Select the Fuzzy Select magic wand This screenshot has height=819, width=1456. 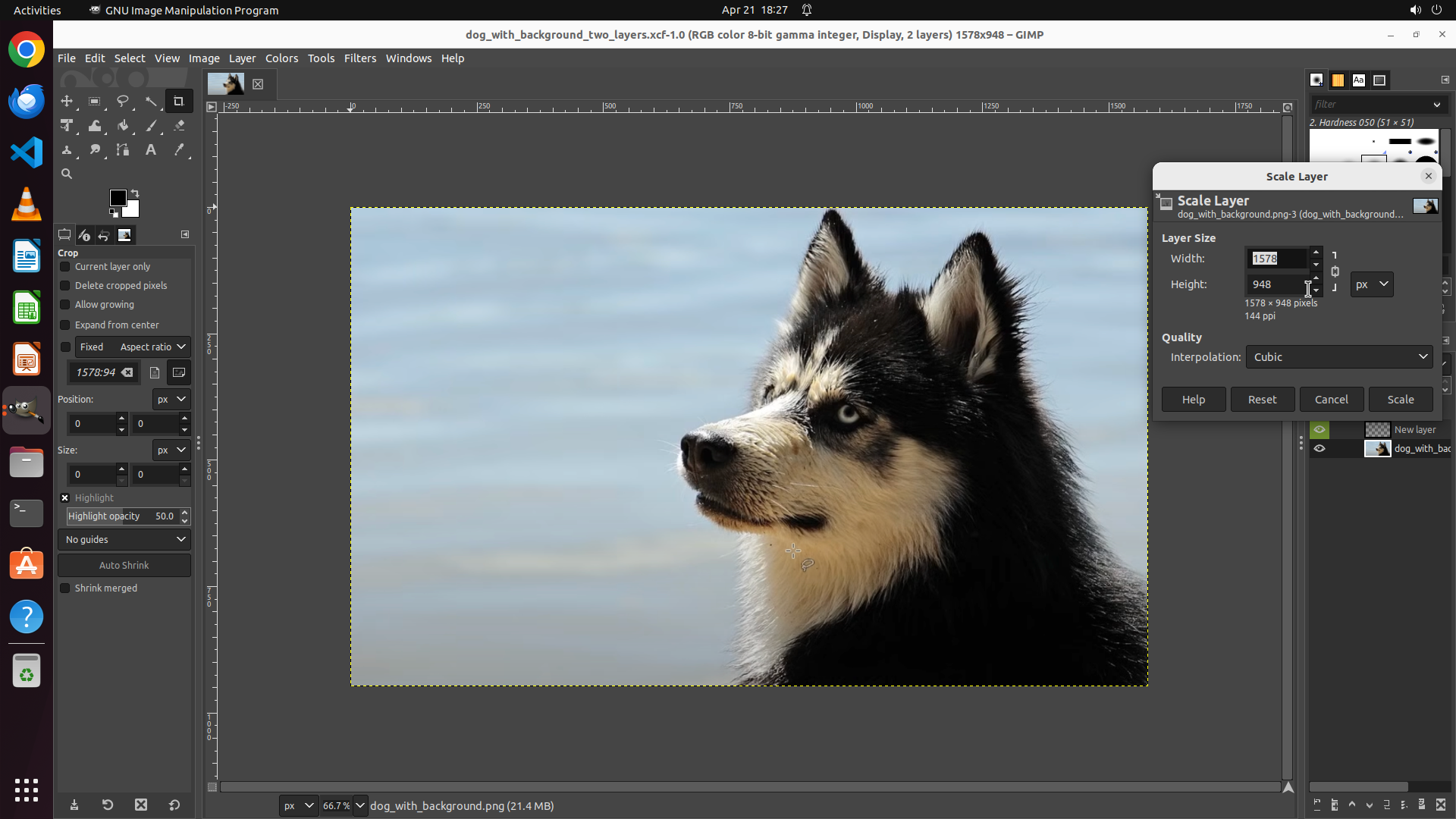pyautogui.click(x=151, y=101)
